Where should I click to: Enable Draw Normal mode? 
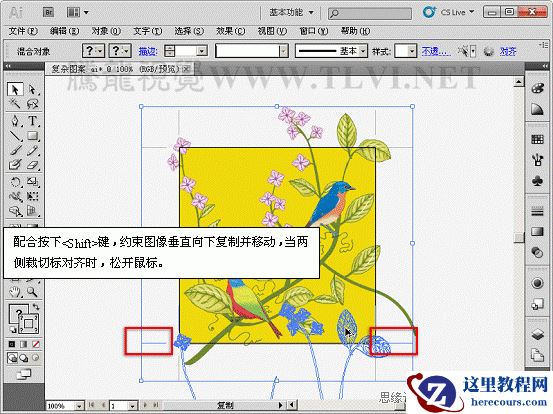[12, 358]
